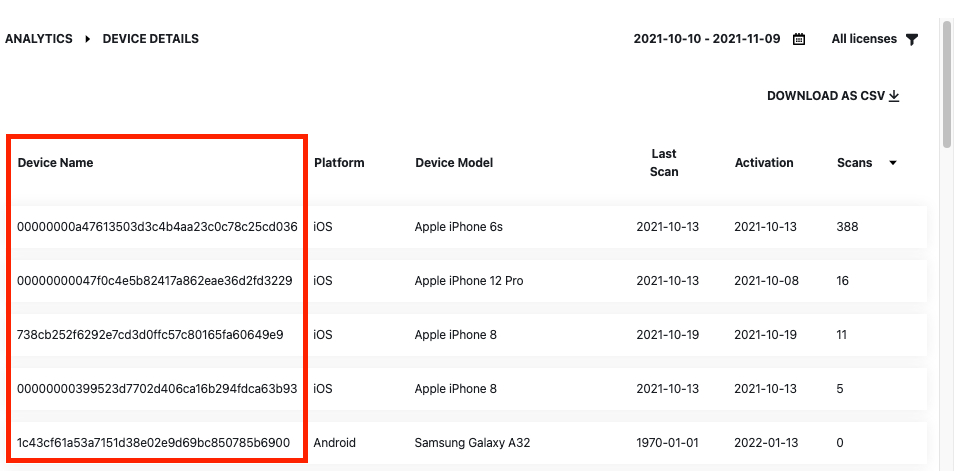Open the Samsung Galaxy A32 Android row
The height and width of the screenshot is (471, 963).
coord(467,443)
